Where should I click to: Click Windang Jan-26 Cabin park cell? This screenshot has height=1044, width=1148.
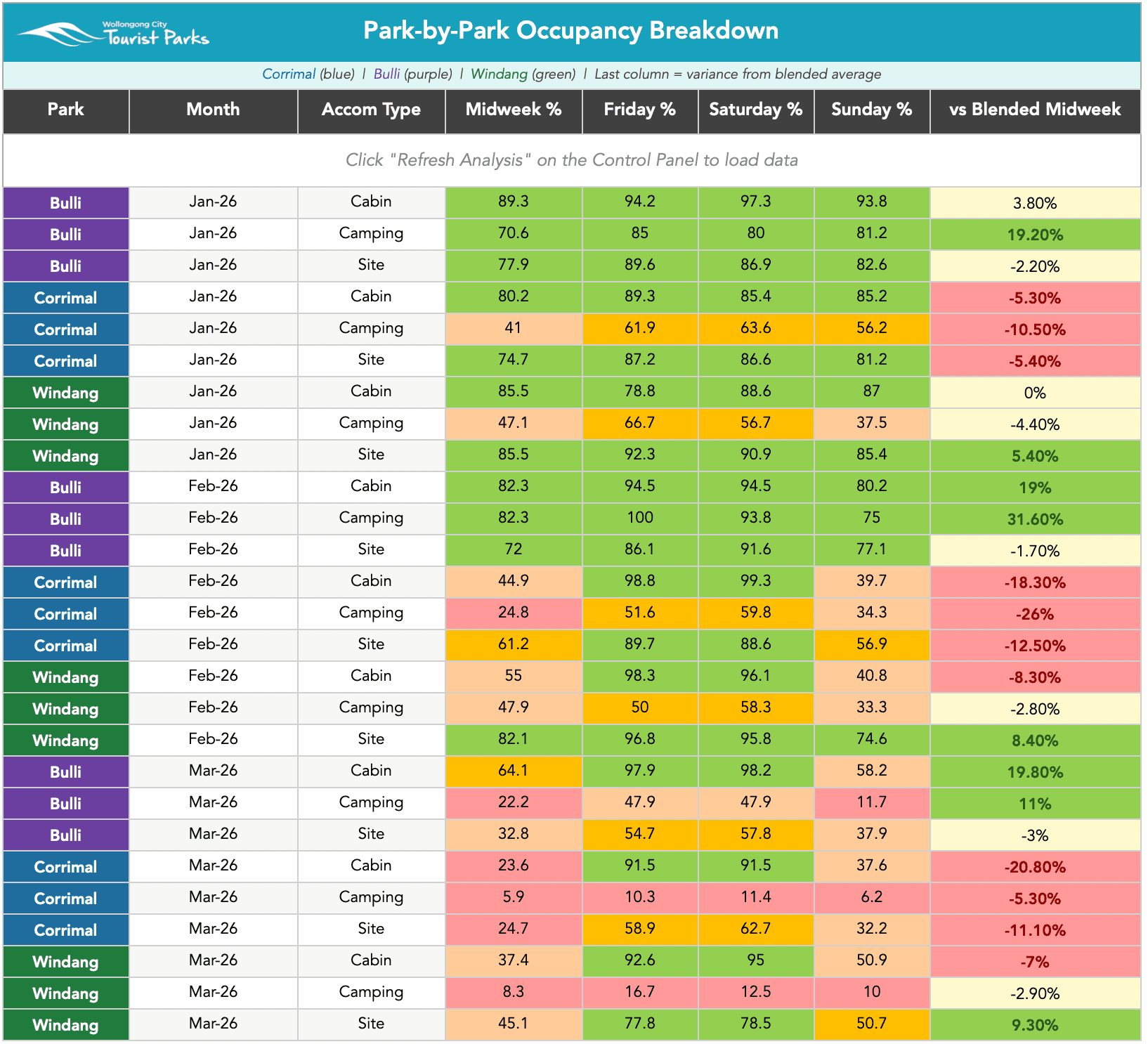66,393
